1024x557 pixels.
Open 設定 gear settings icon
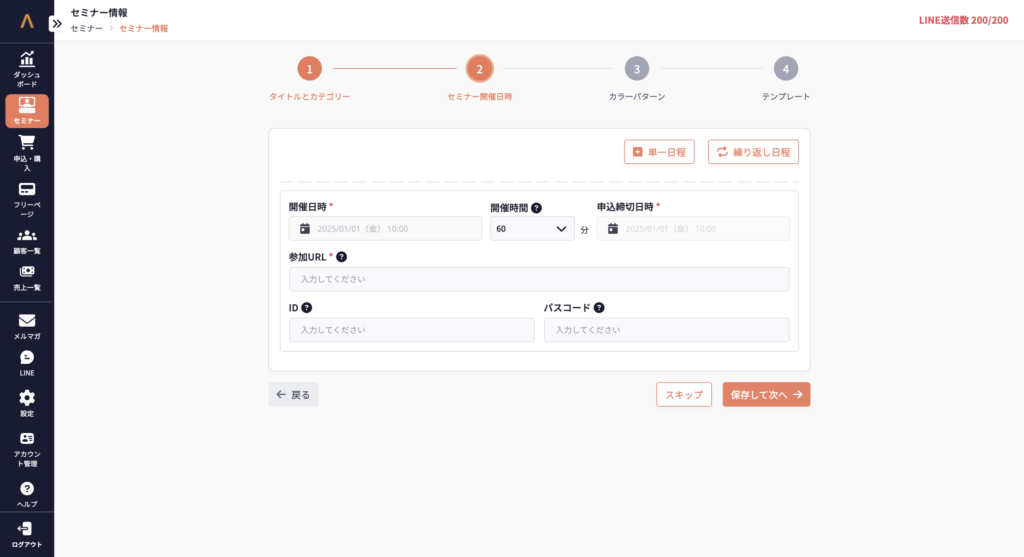(x=27, y=398)
